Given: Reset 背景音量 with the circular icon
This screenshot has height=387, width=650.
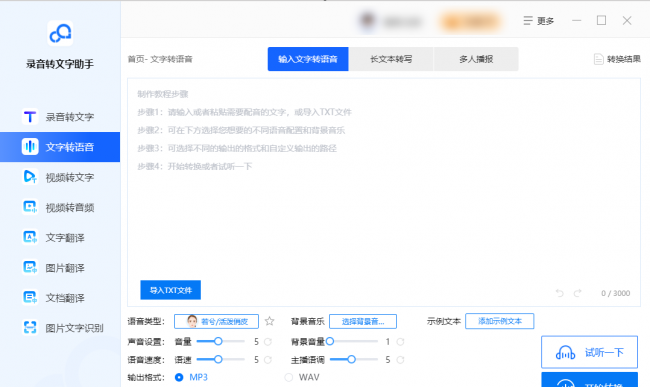Looking at the screenshot, I should 400,342.
